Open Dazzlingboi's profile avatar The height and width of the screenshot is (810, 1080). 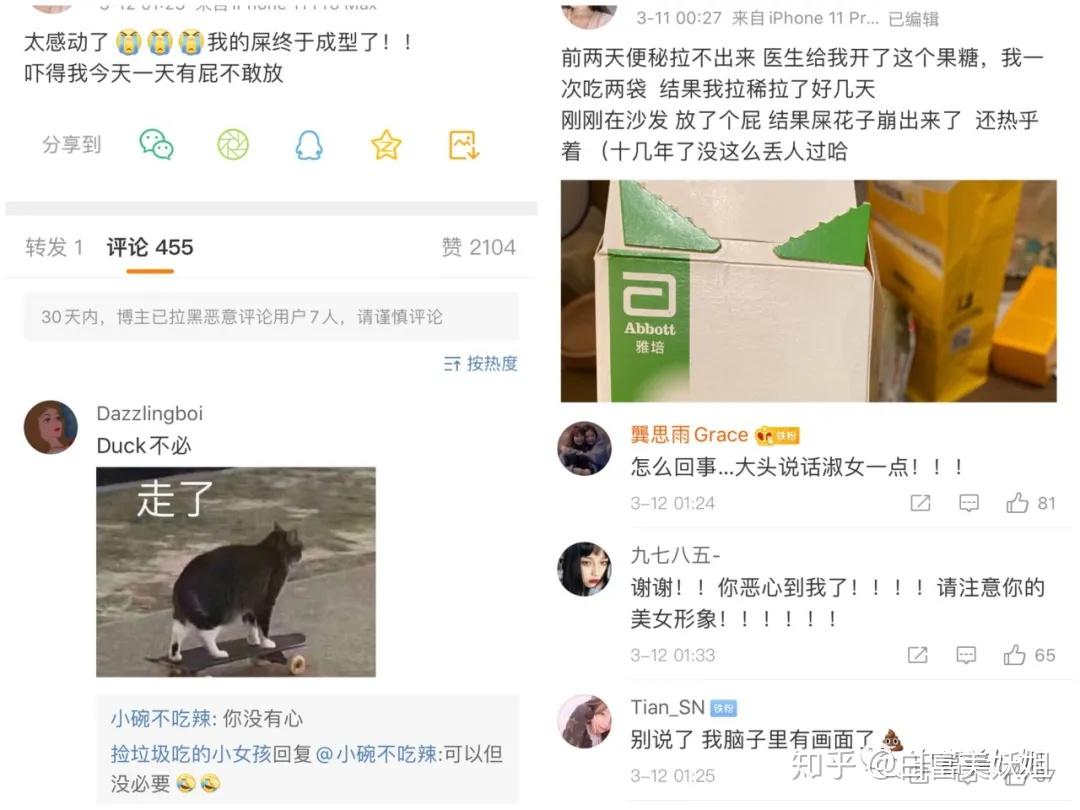click(51, 427)
